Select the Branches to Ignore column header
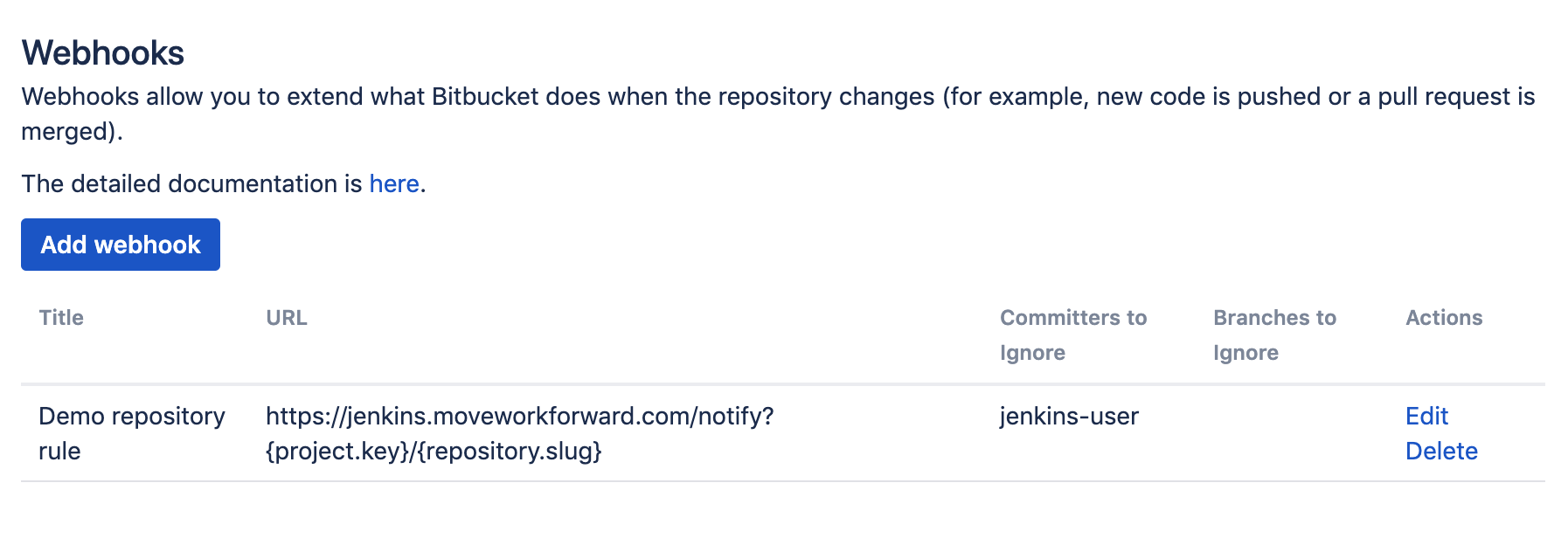The width and height of the screenshot is (1568, 545). tap(1273, 335)
